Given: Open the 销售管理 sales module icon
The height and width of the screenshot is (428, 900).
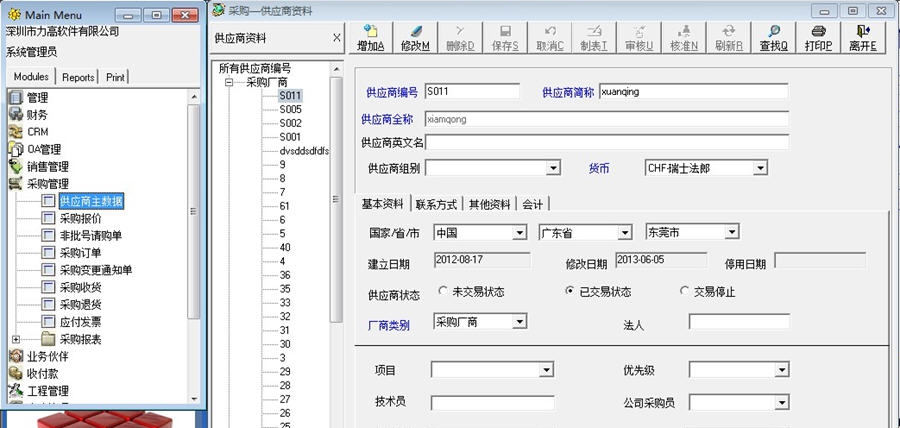Looking at the screenshot, I should click(15, 166).
